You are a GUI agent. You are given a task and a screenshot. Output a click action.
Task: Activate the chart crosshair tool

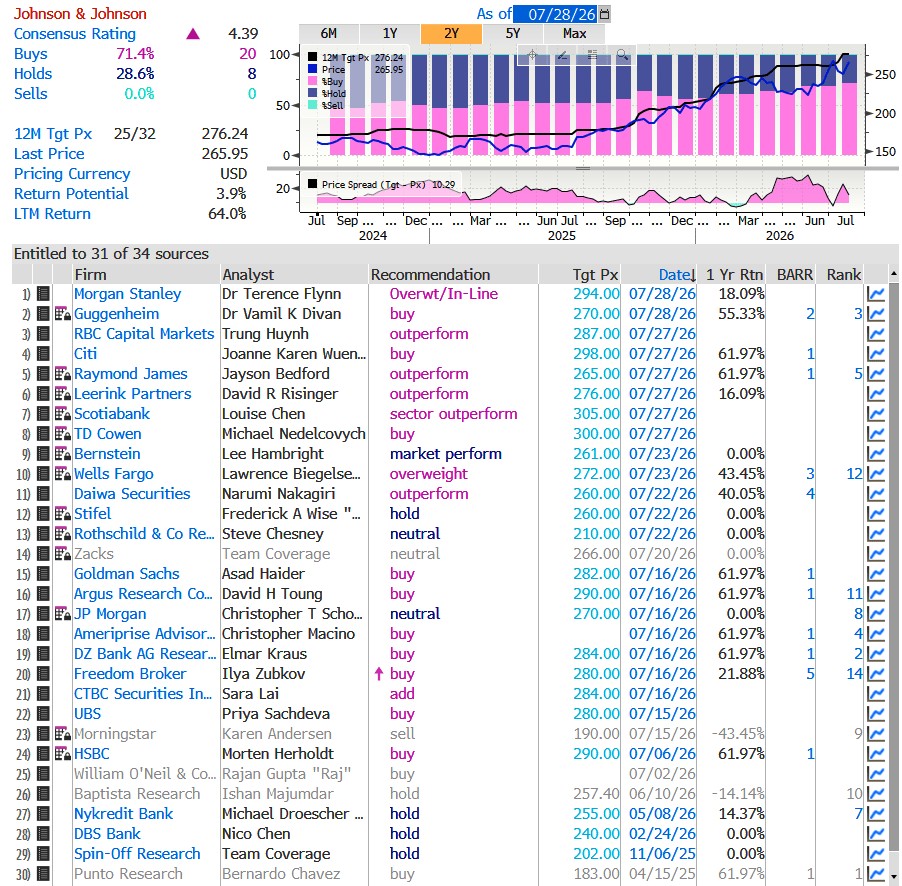coord(532,55)
